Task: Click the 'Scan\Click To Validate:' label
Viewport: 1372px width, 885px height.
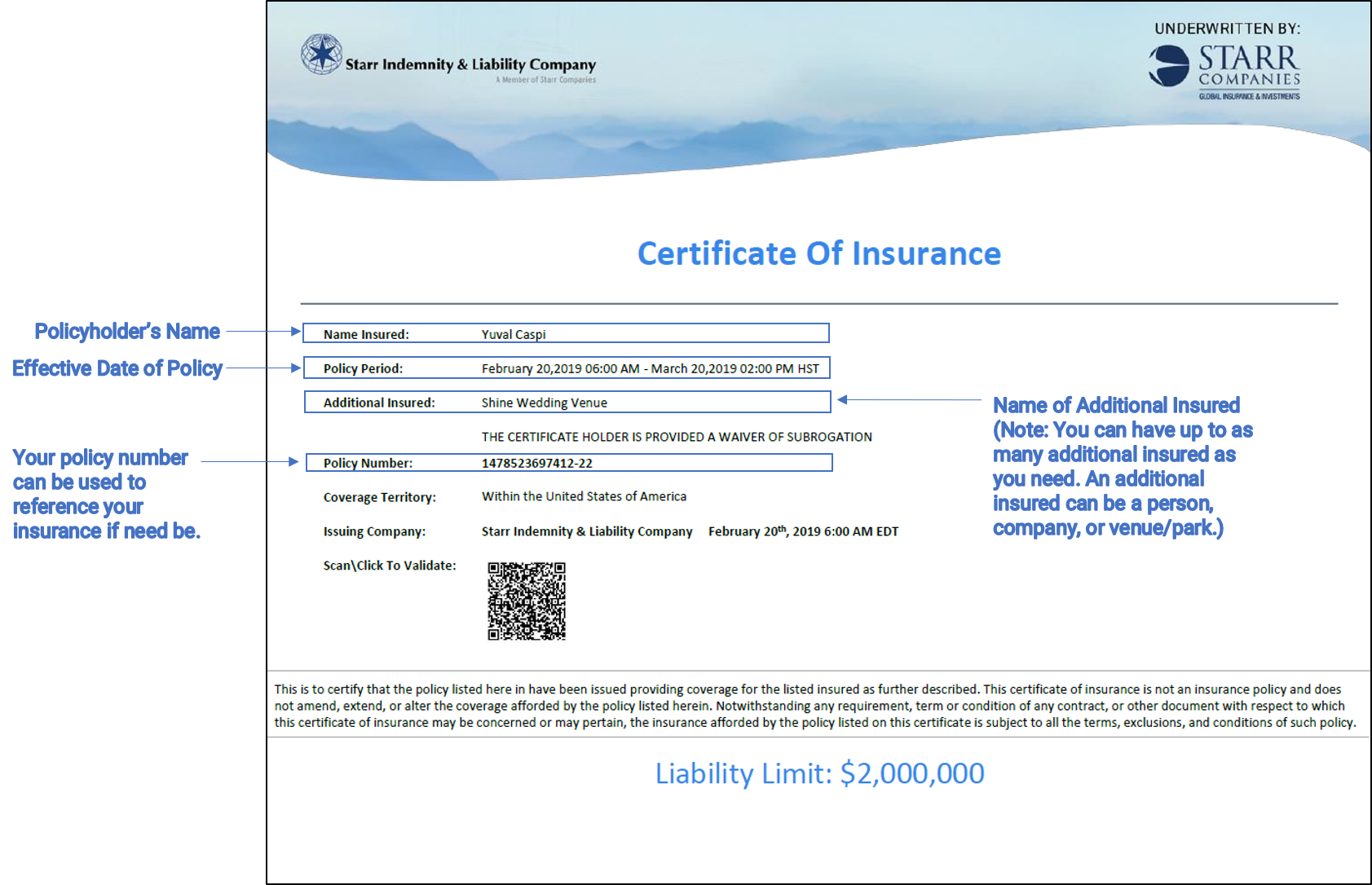Action: [390, 566]
